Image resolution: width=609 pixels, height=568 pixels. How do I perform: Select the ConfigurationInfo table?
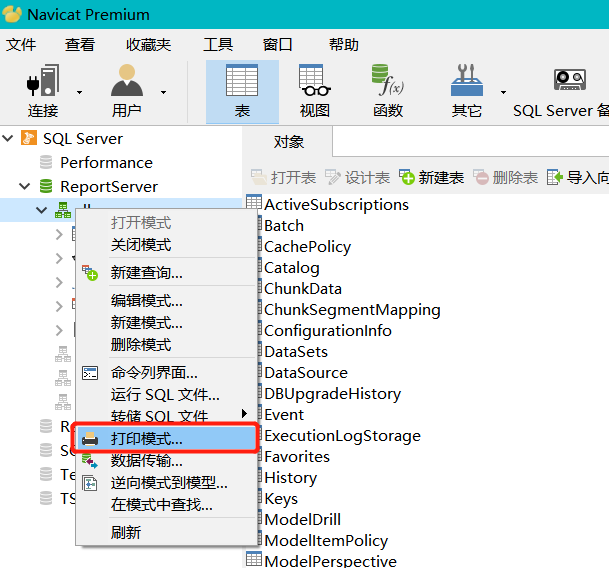[x=328, y=331]
